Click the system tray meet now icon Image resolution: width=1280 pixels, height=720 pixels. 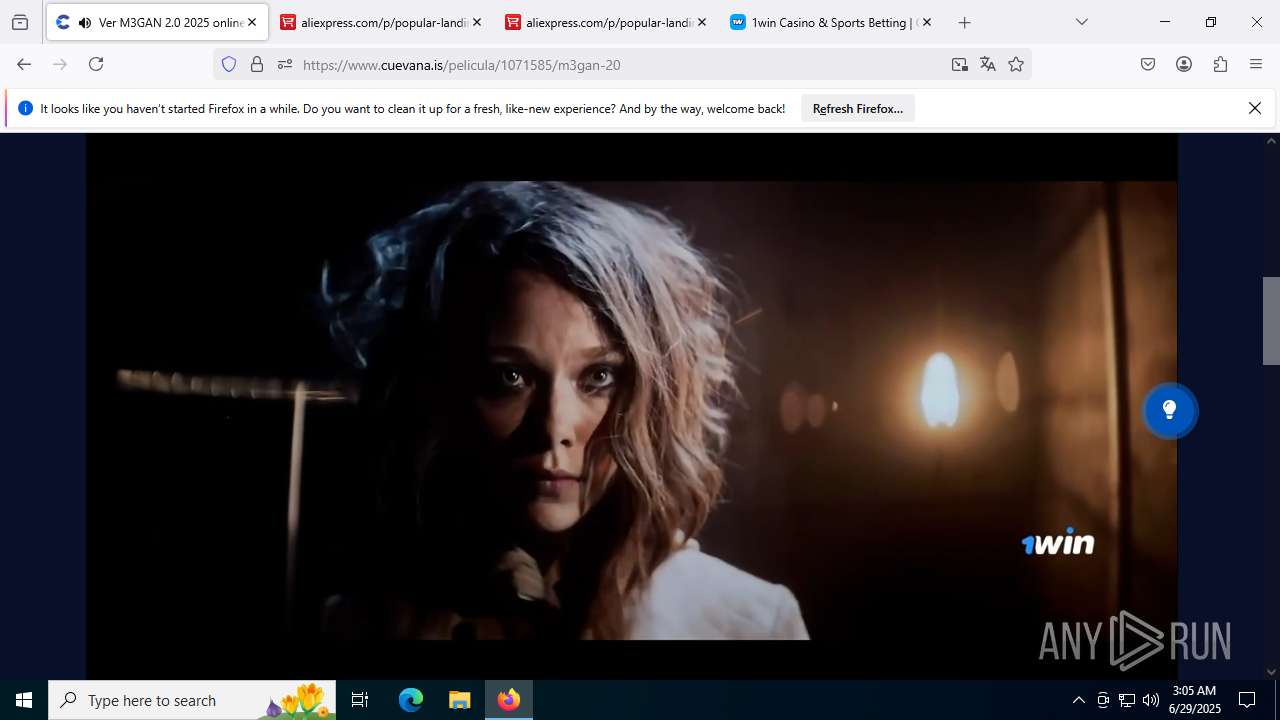point(1103,700)
